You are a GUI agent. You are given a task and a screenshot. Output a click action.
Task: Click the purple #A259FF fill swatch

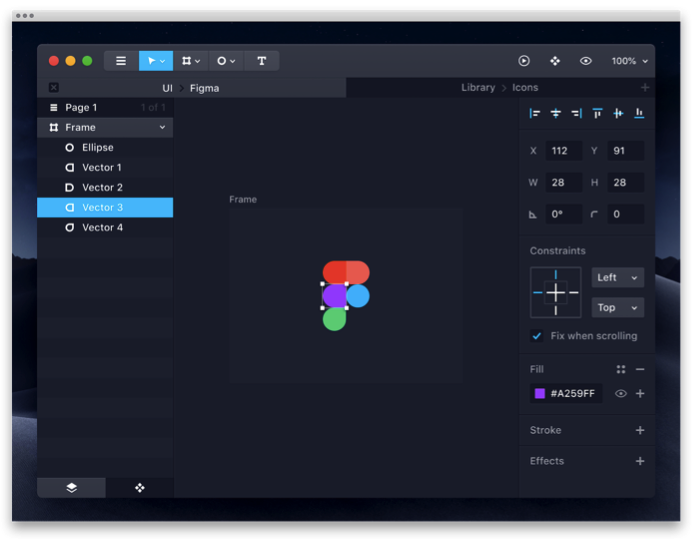point(540,394)
